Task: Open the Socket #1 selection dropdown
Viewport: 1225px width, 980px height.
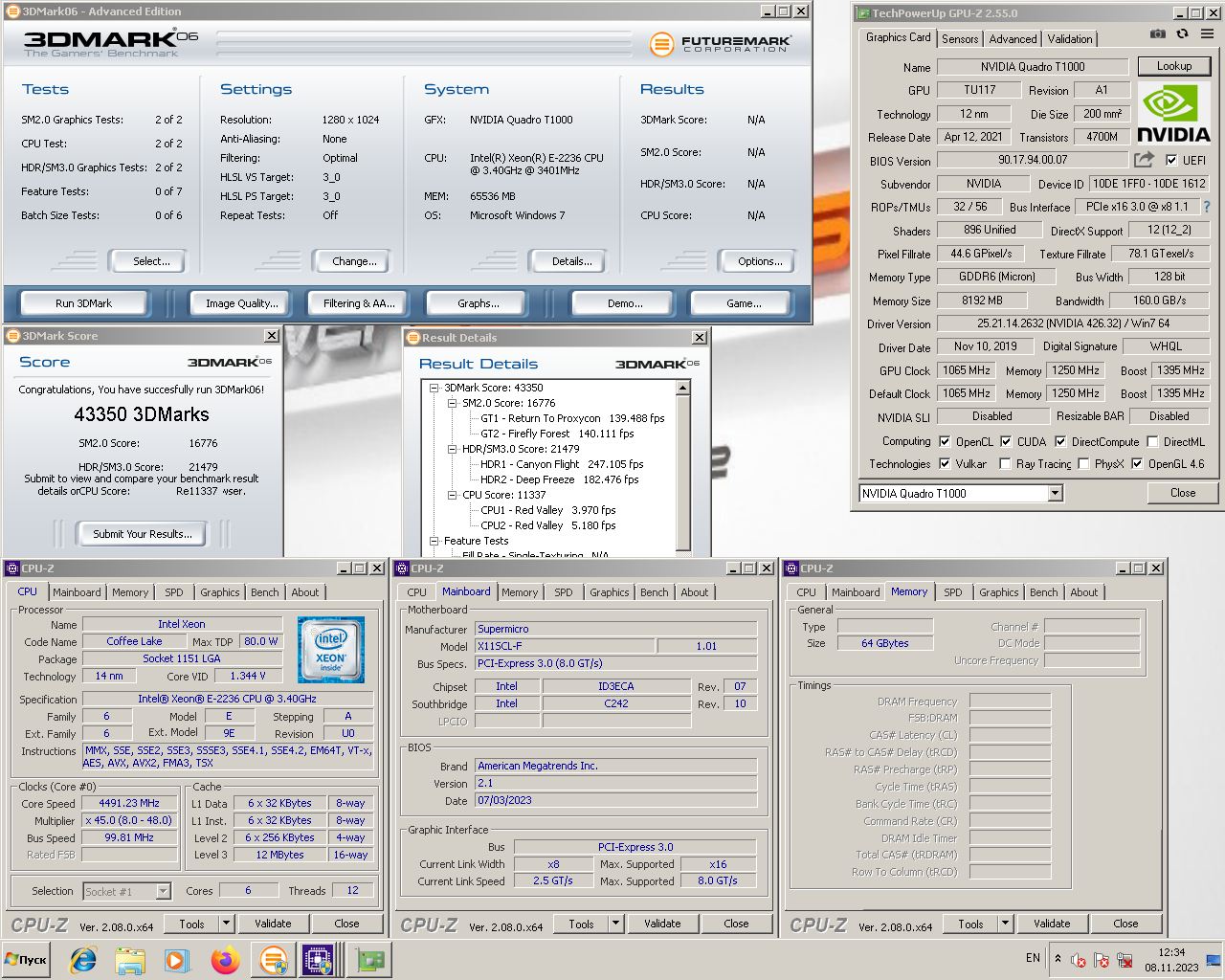Action: [163, 892]
